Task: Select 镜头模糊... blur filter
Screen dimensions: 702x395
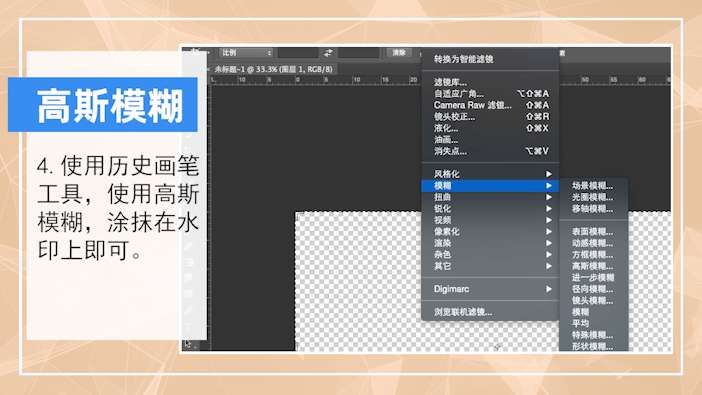Action: pos(593,301)
